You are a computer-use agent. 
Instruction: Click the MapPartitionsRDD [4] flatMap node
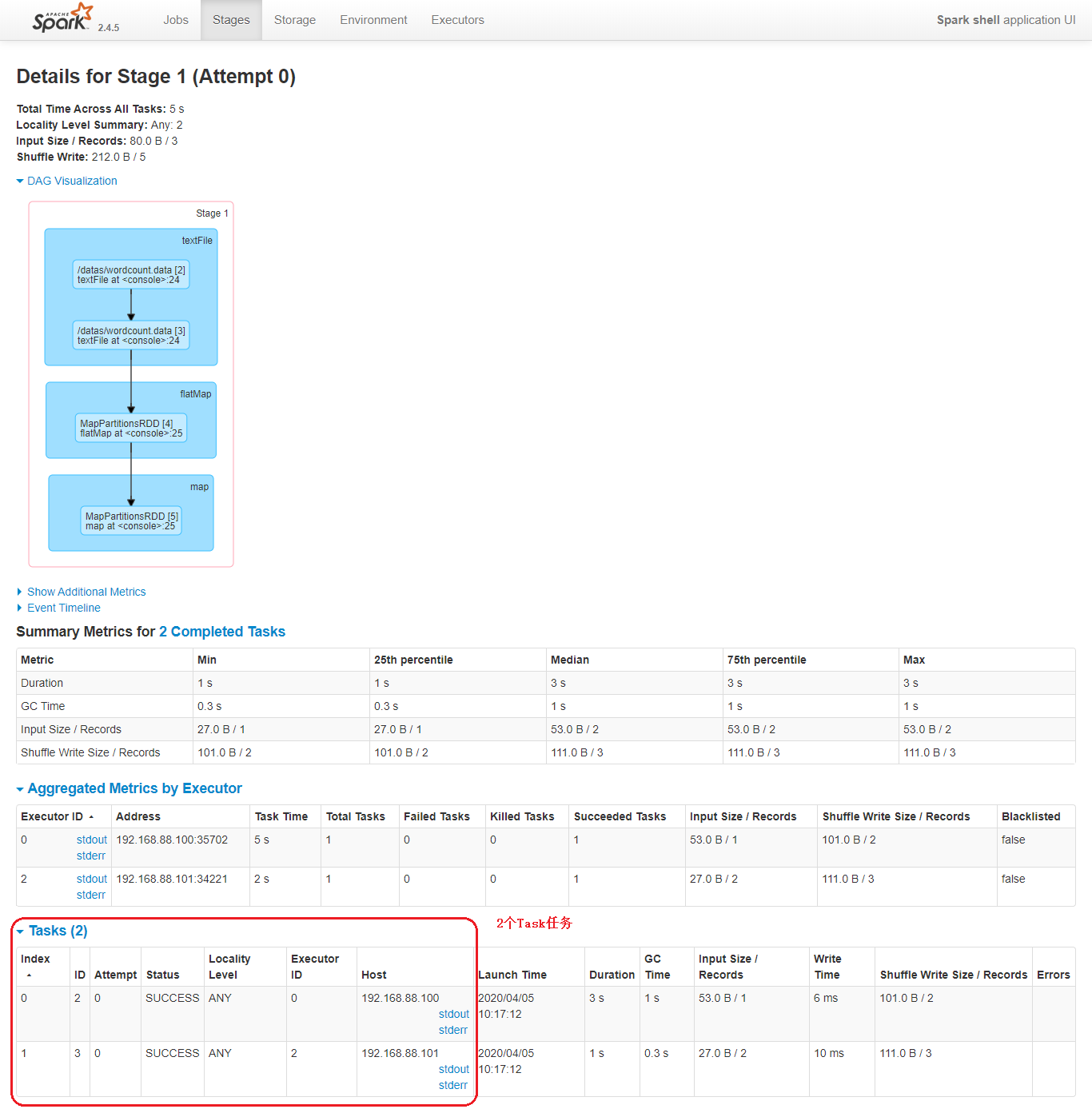pyautogui.click(x=131, y=429)
